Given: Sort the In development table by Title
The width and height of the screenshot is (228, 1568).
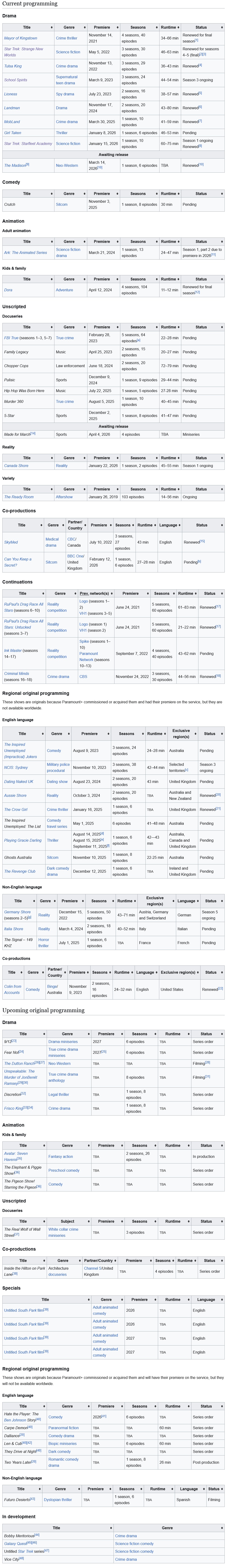Looking at the screenshot, I should (58, 1528).
